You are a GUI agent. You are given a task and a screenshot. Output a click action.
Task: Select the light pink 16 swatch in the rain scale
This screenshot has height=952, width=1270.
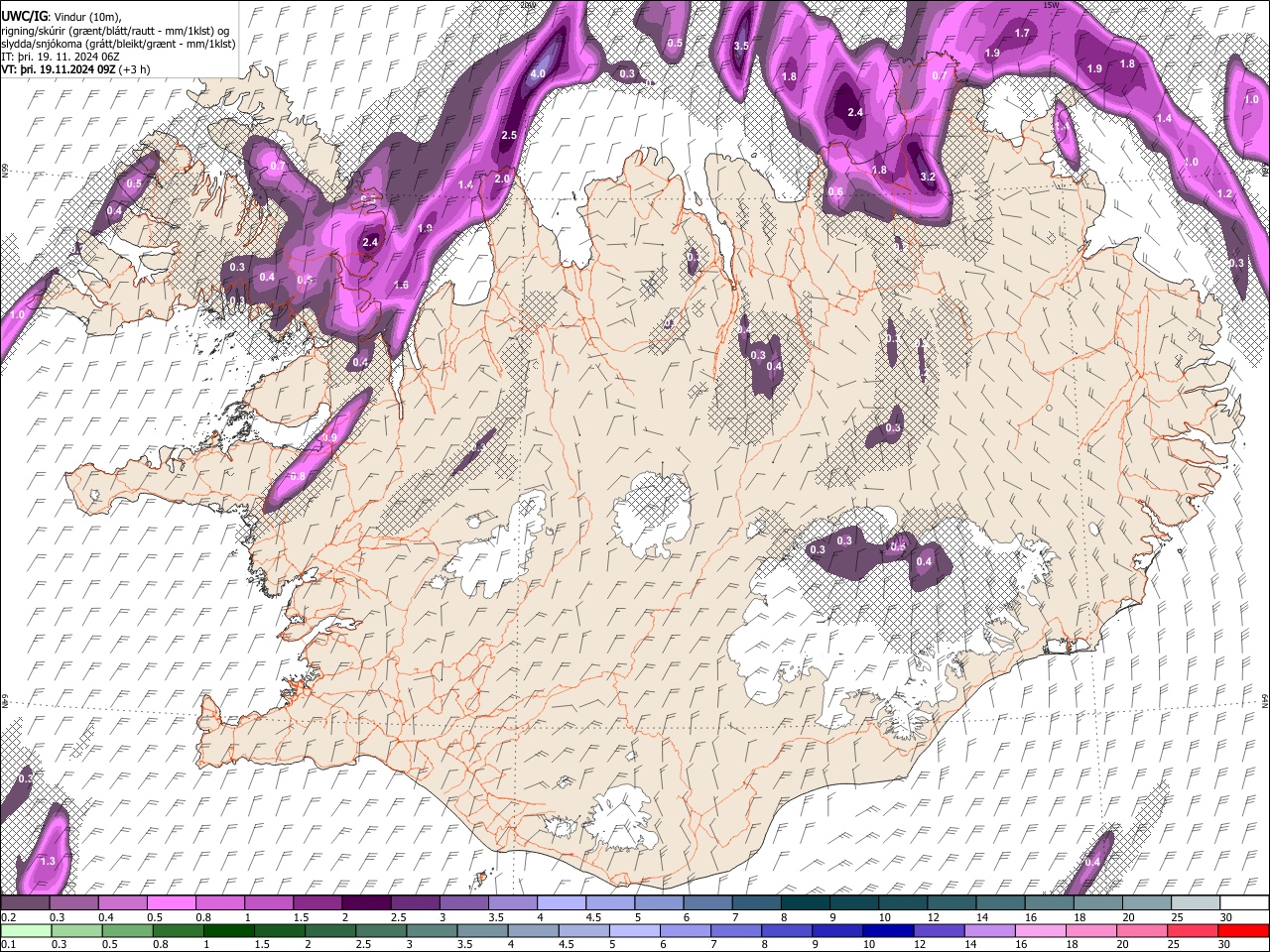click(1040, 930)
